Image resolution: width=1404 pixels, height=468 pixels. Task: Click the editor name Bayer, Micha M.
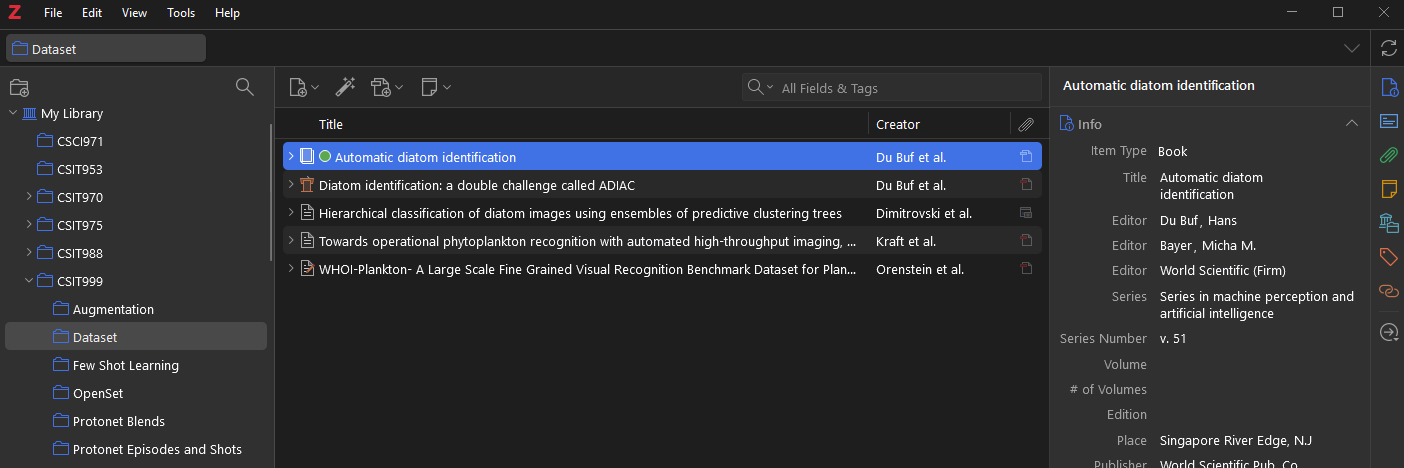(x=1207, y=245)
